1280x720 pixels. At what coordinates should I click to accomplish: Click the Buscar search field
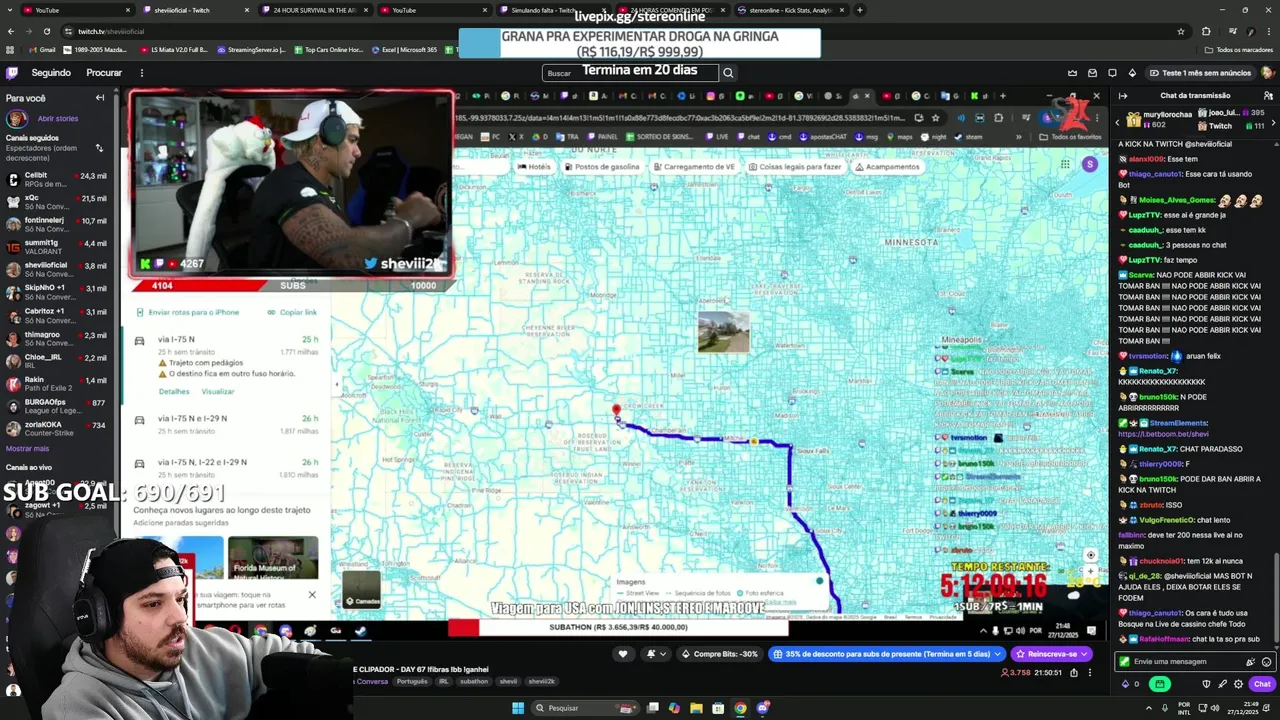coord(630,73)
